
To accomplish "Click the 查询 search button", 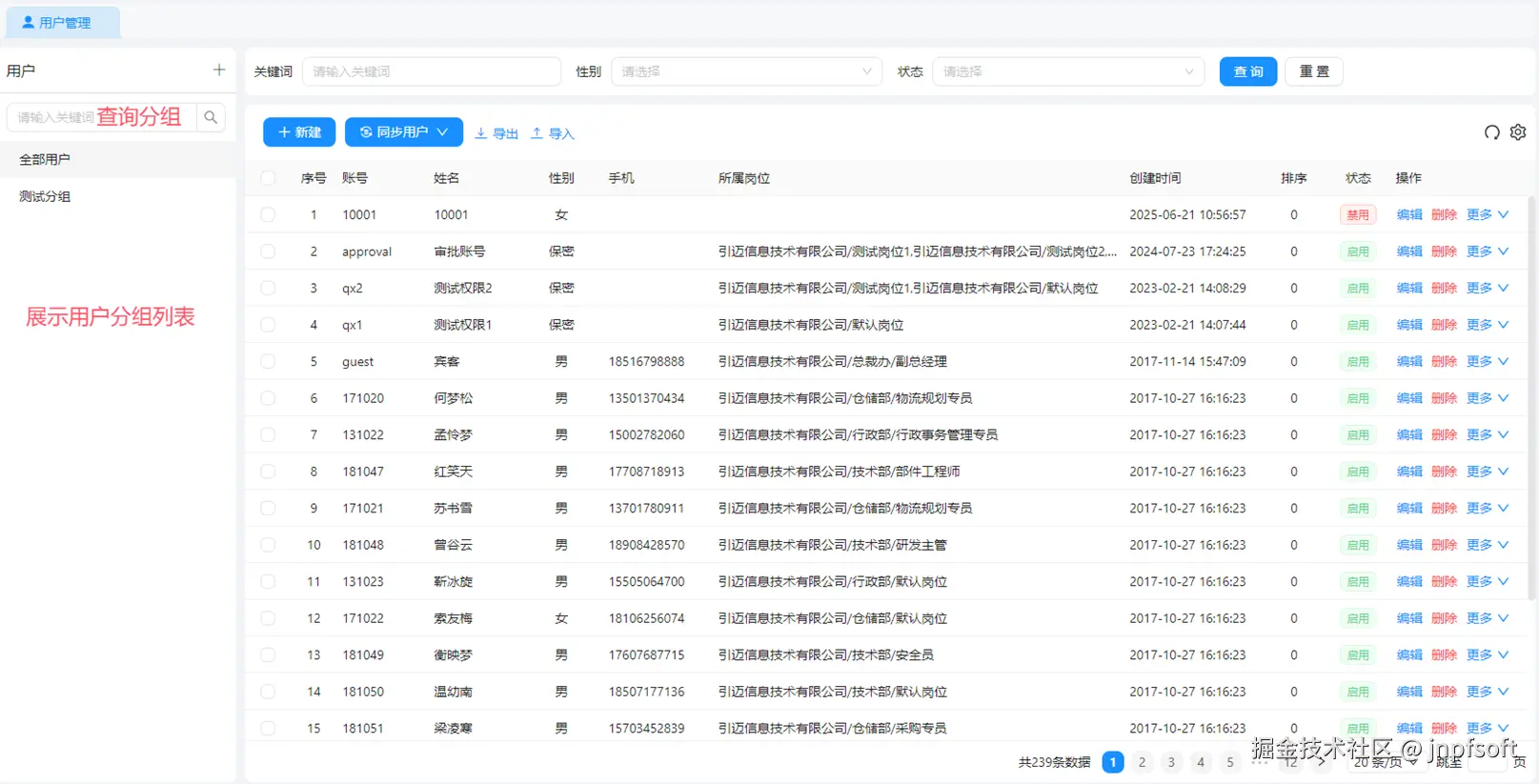I will [x=1248, y=71].
